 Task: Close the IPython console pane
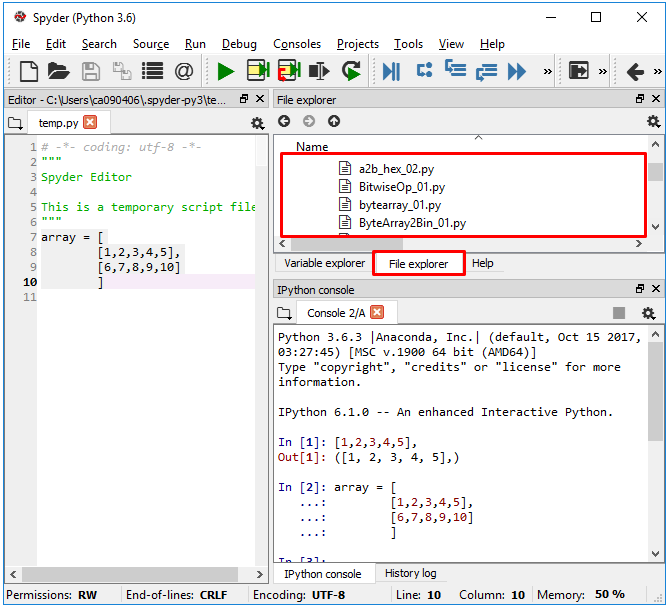tap(656, 289)
